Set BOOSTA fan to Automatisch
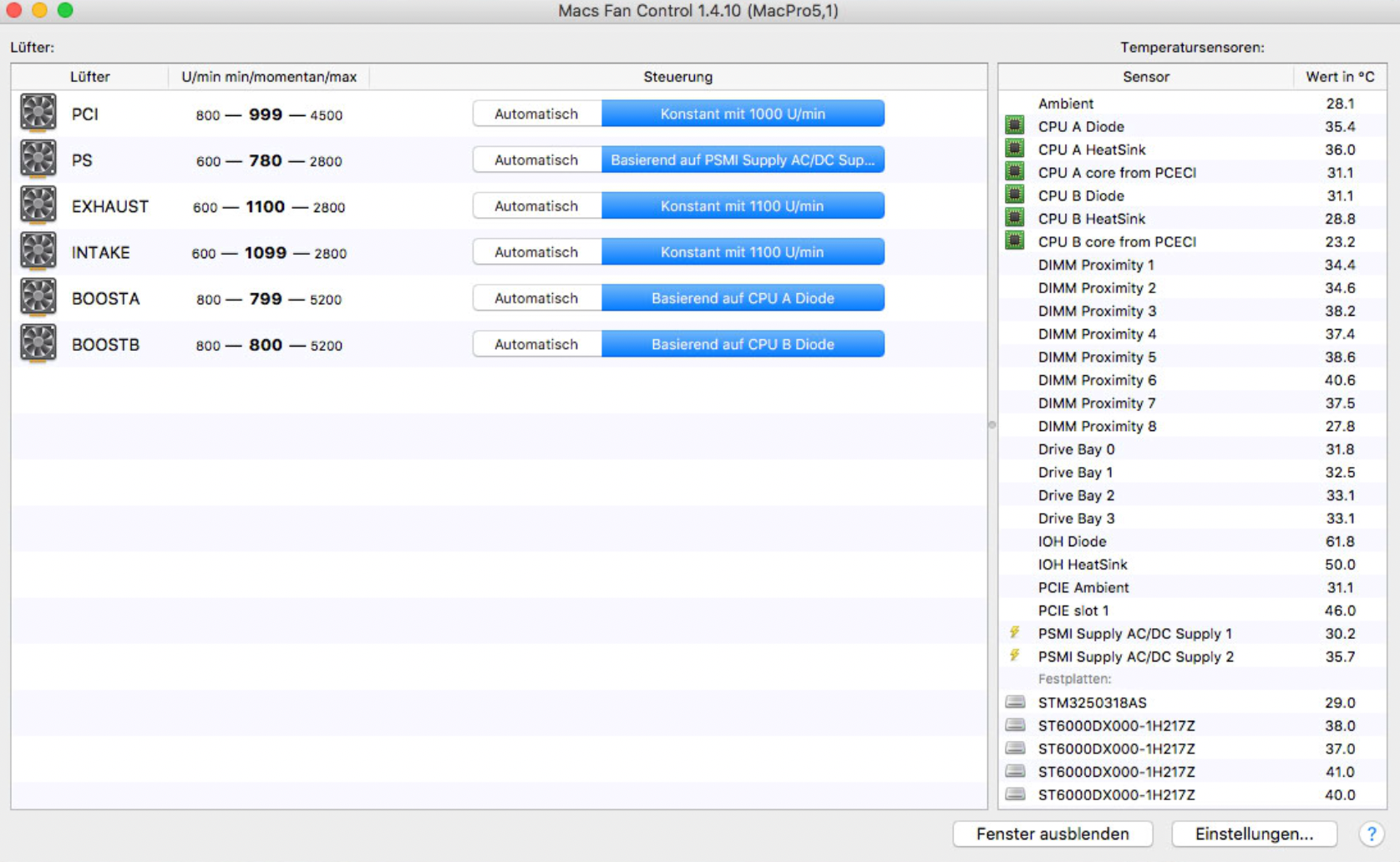 pos(537,298)
